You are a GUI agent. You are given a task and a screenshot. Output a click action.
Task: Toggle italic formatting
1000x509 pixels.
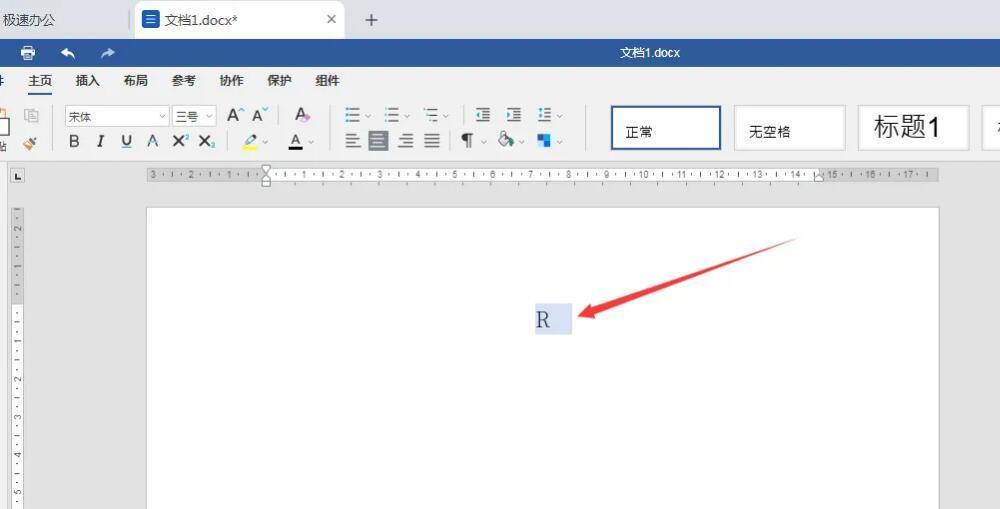point(100,142)
